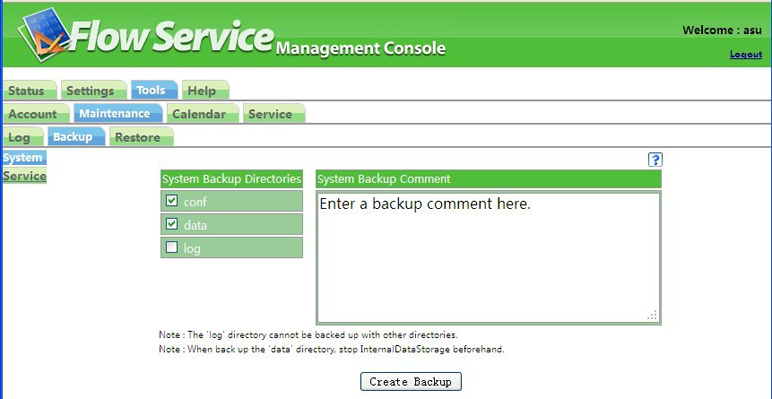The width and height of the screenshot is (772, 399).
Task: Open the Help tab
Action: click(x=205, y=90)
